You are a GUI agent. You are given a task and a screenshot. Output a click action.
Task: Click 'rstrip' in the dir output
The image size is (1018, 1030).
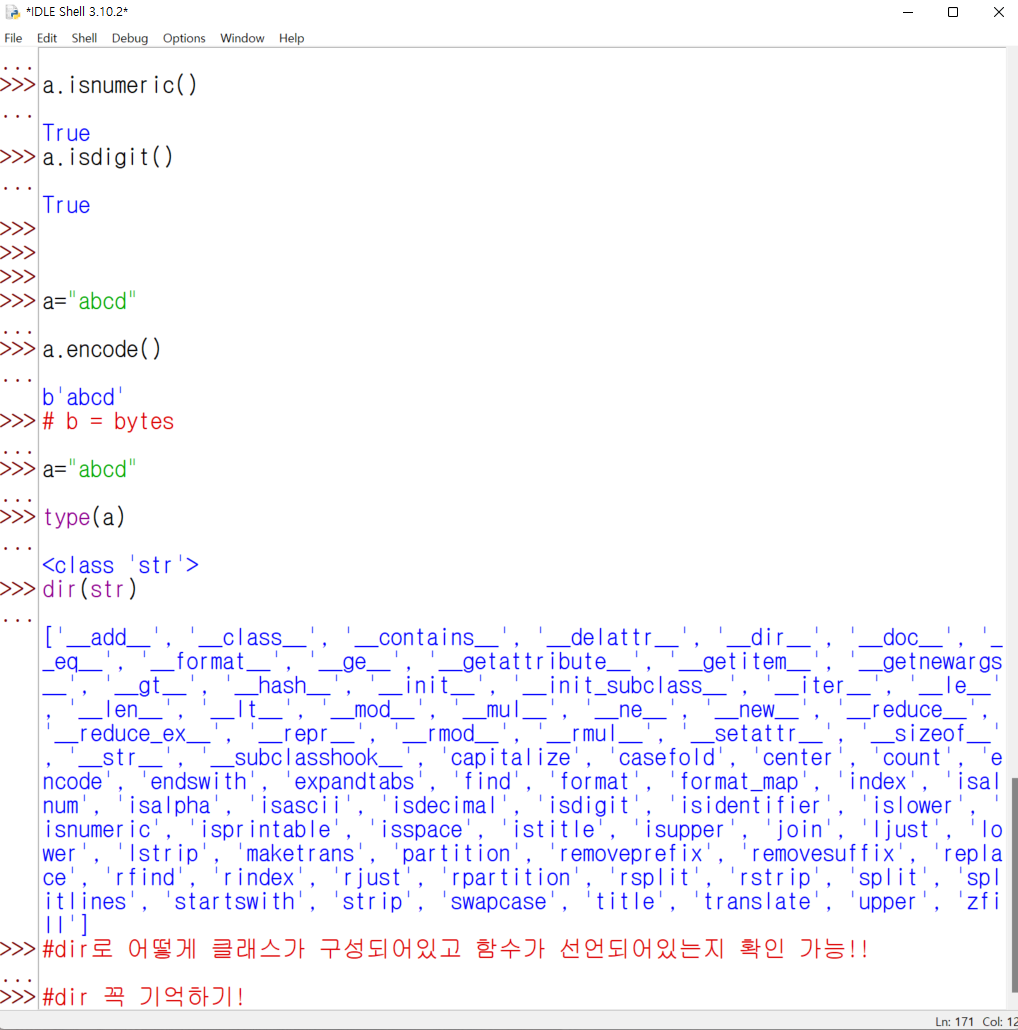point(775,878)
